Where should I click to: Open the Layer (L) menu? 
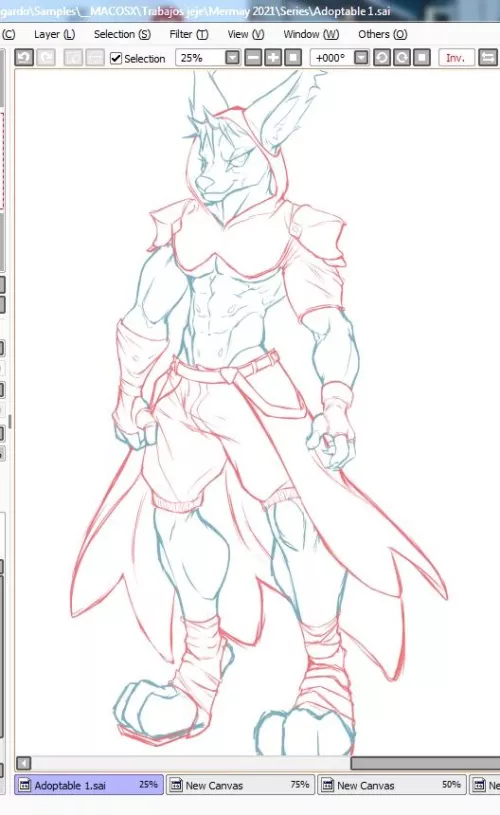pyautogui.click(x=55, y=34)
